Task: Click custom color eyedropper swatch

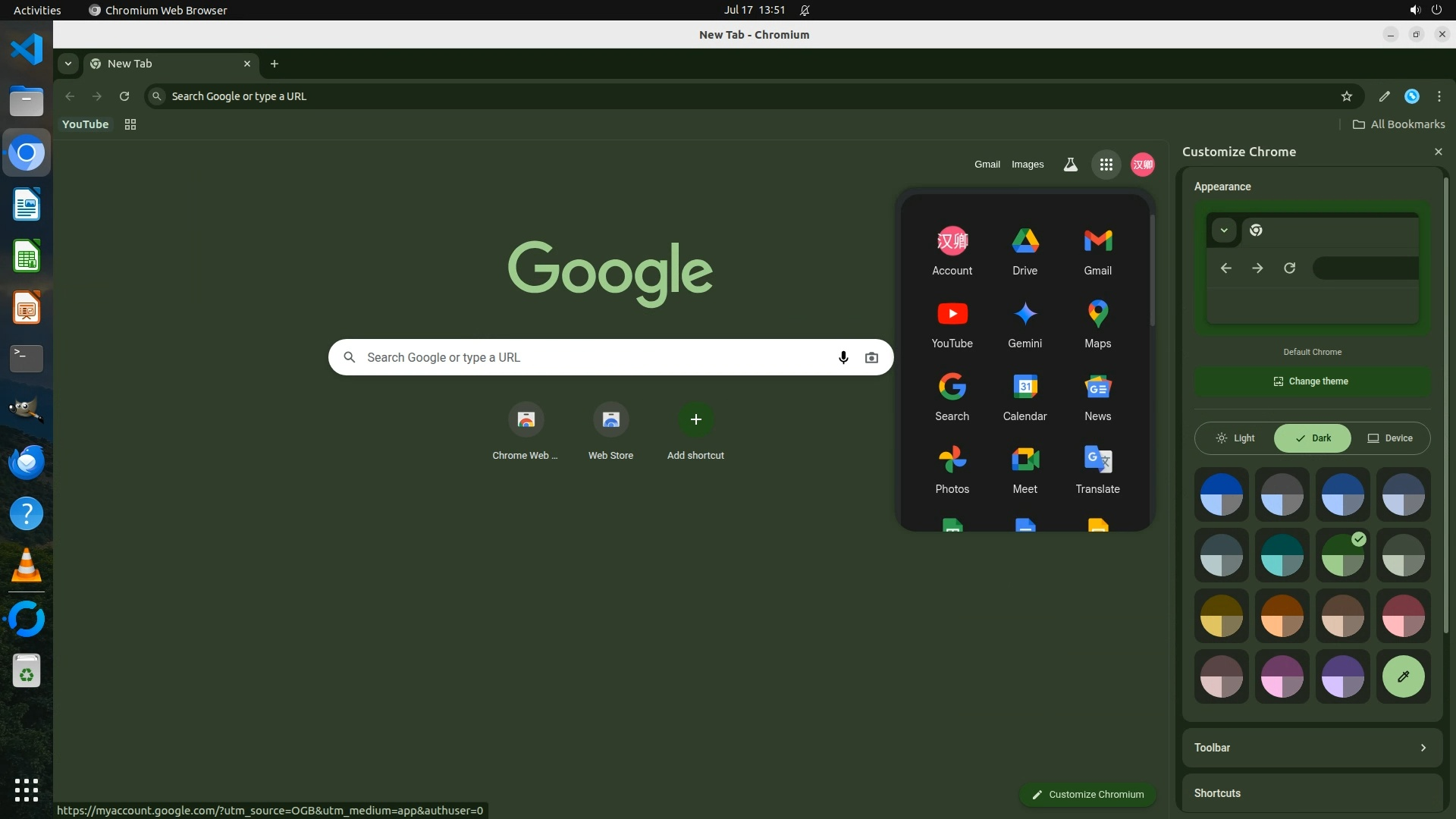Action: click(x=1403, y=676)
